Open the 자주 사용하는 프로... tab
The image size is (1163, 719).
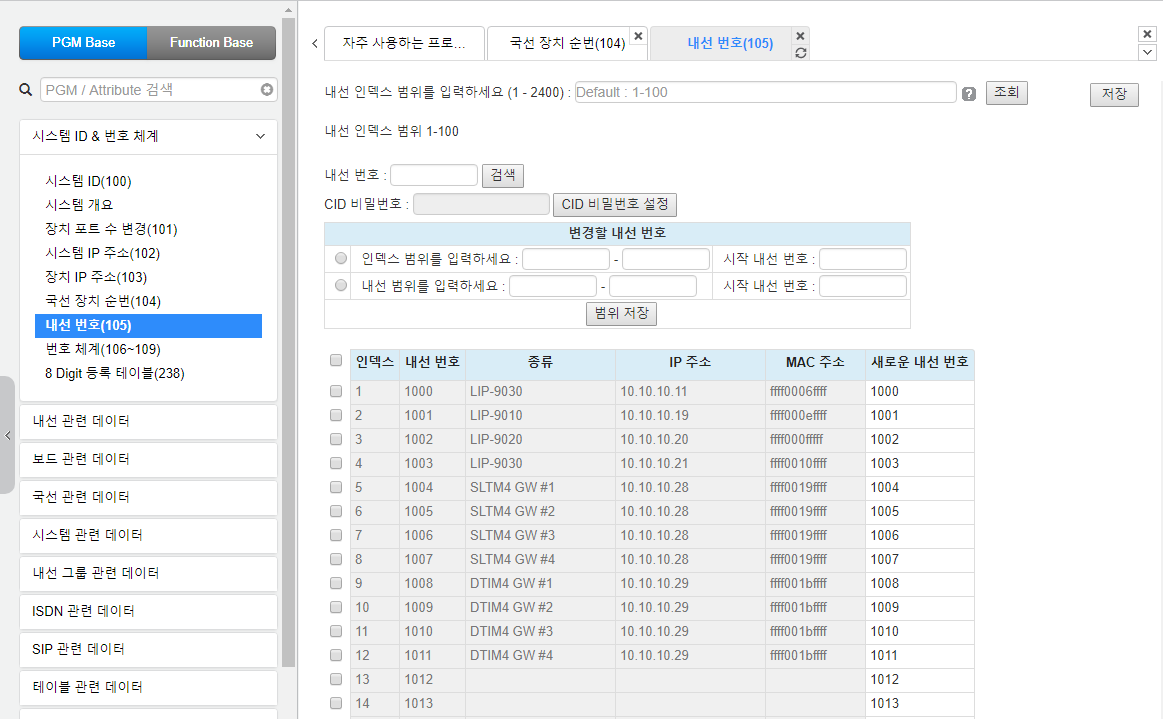[x=404, y=43]
